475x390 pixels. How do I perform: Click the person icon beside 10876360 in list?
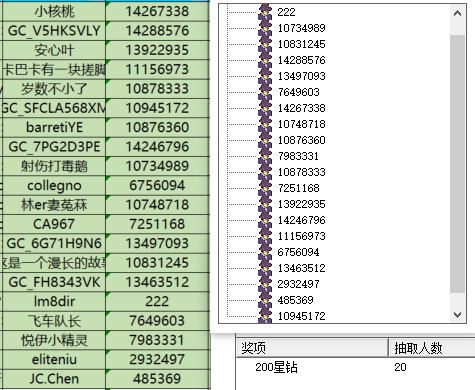[x=265, y=140]
